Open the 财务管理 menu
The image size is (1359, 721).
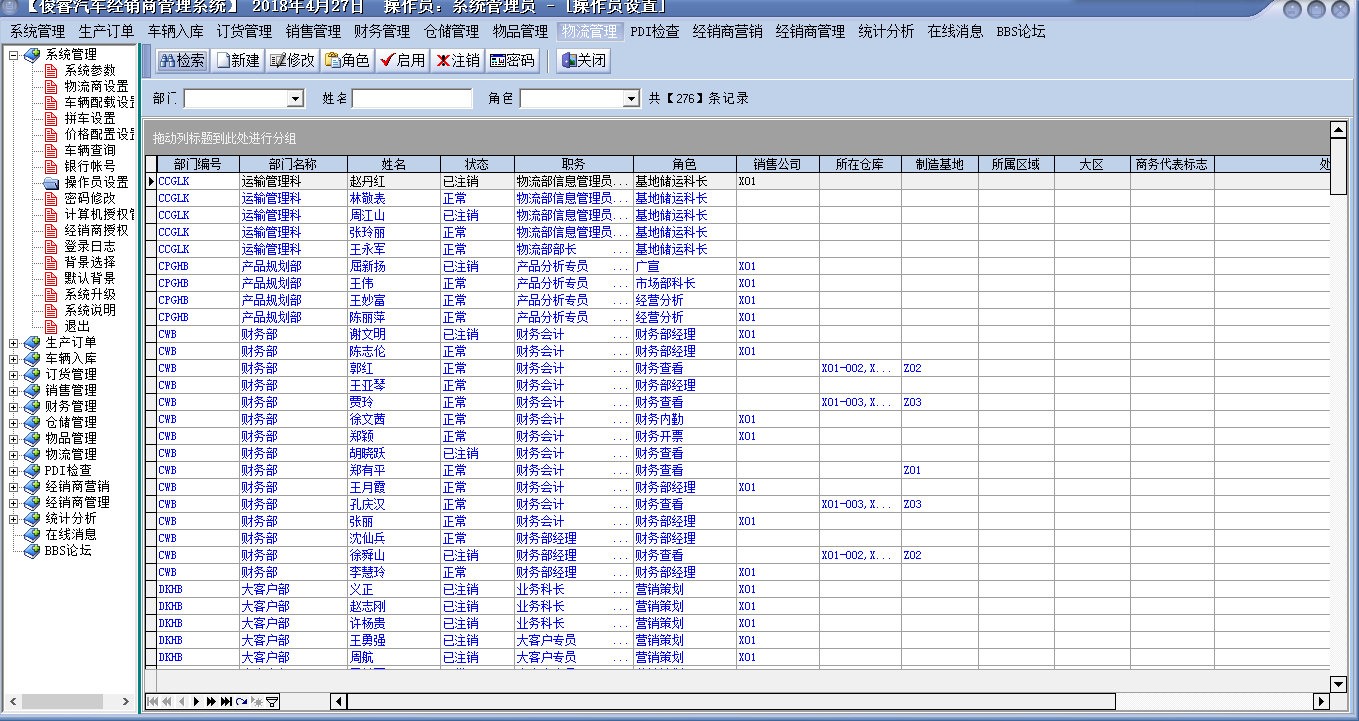[x=382, y=32]
